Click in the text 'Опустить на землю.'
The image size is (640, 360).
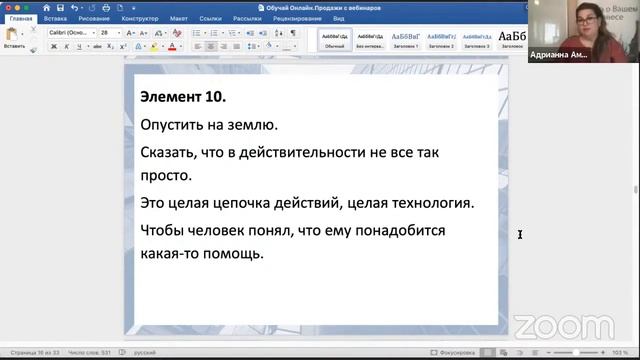click(x=209, y=124)
